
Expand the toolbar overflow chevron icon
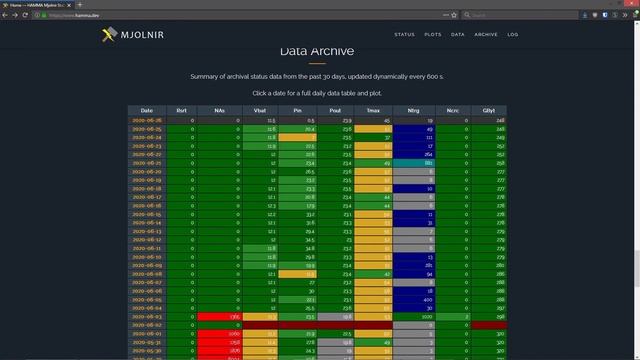pos(625,15)
